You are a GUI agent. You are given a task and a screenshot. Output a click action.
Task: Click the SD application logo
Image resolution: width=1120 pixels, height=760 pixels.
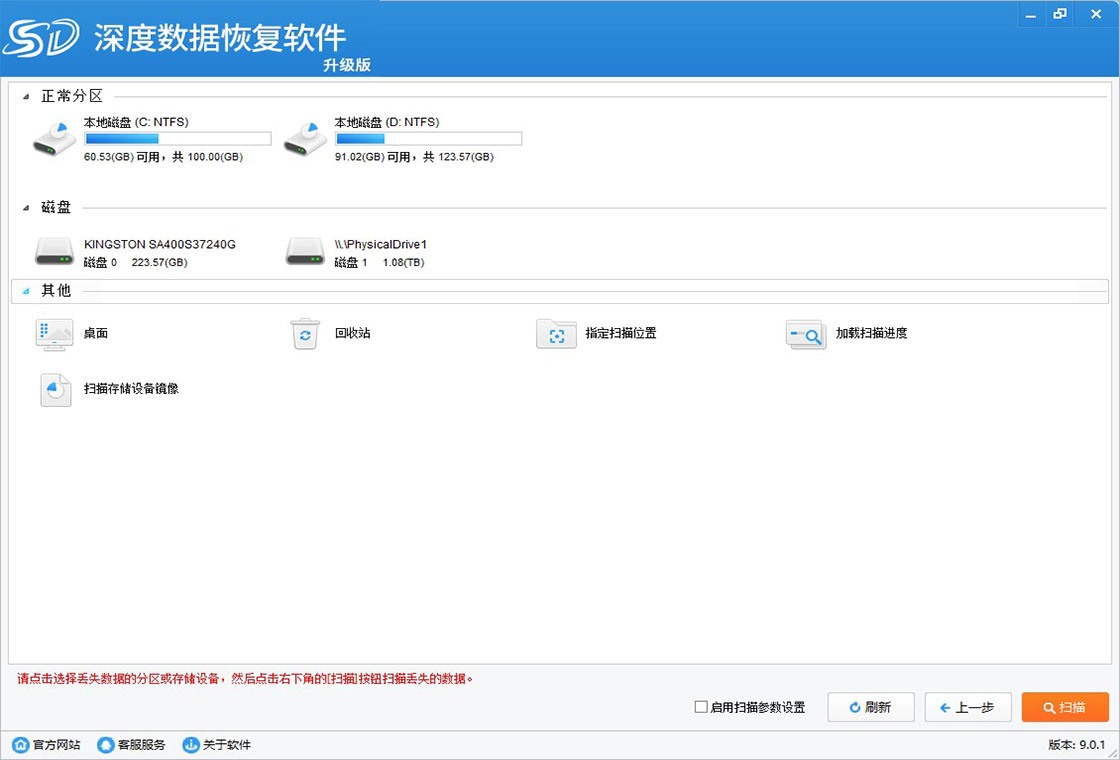pos(40,40)
